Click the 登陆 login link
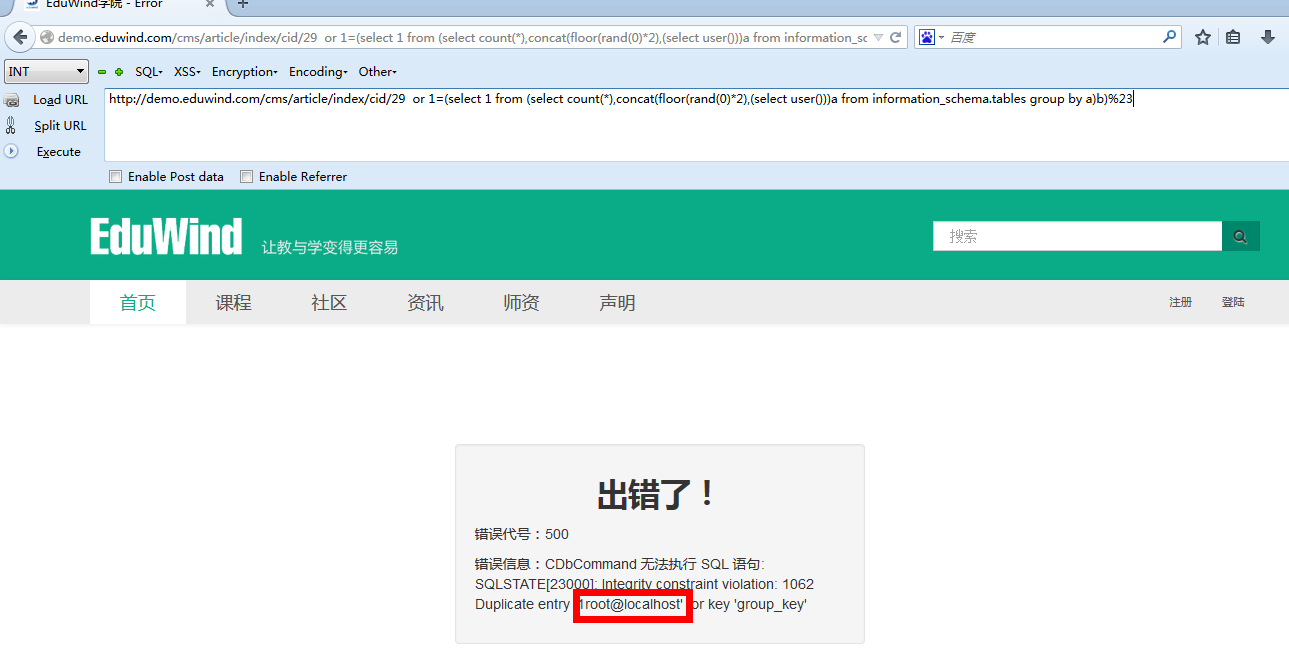 (1233, 302)
